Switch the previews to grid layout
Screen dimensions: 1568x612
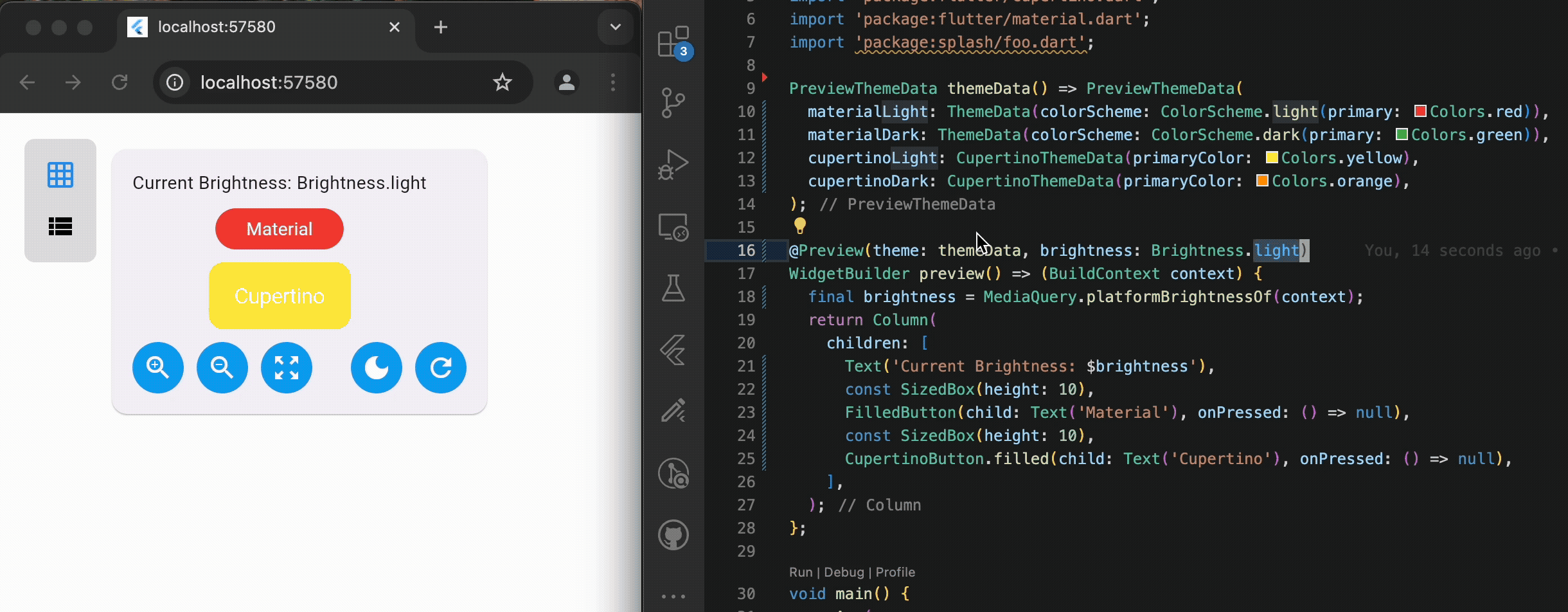60,175
